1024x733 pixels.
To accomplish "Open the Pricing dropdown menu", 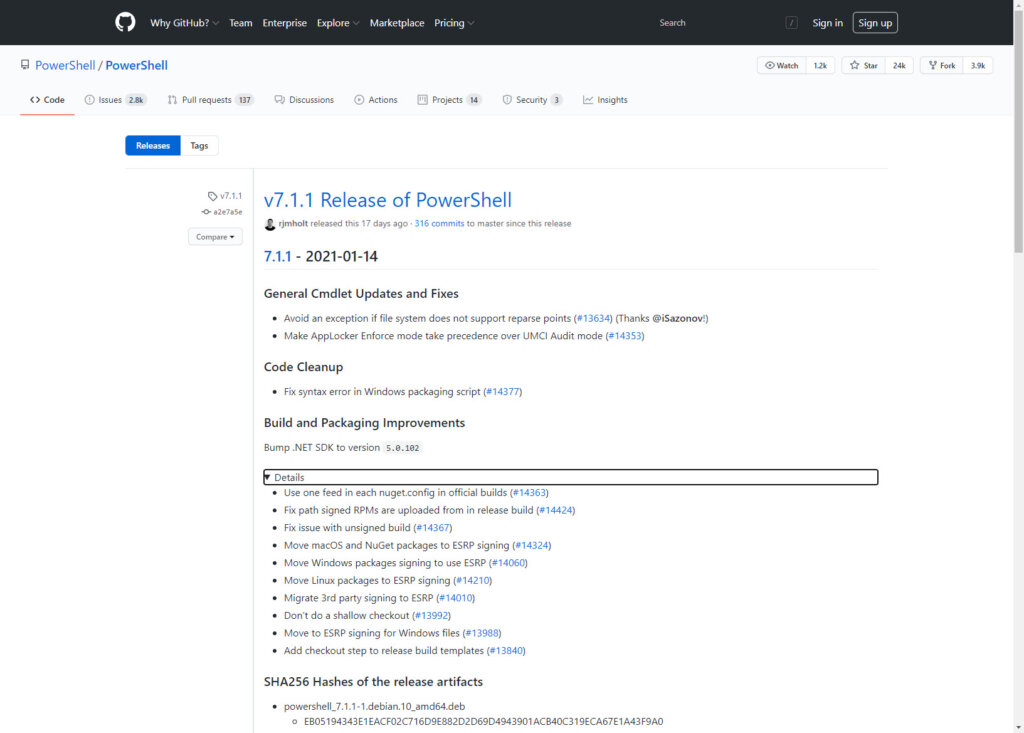I will click(454, 23).
